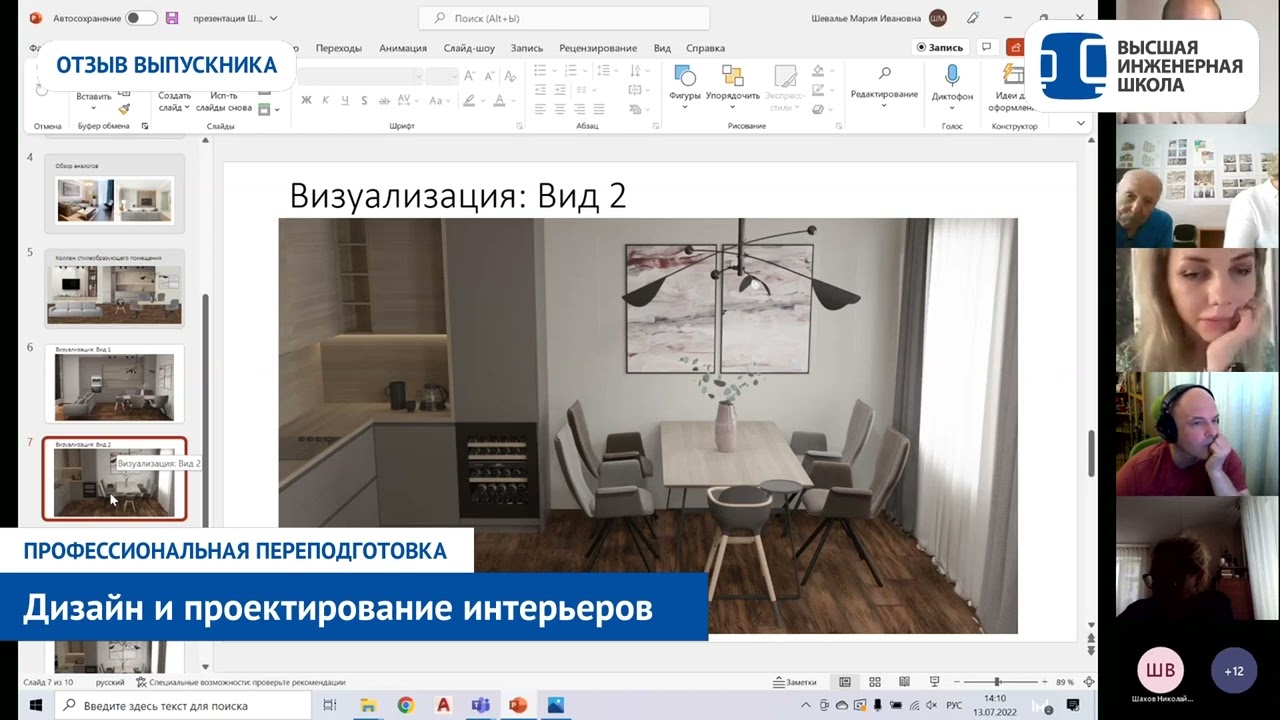The image size is (1280, 720).
Task: Click the shape fill bucket icon
Action: click(x=820, y=70)
